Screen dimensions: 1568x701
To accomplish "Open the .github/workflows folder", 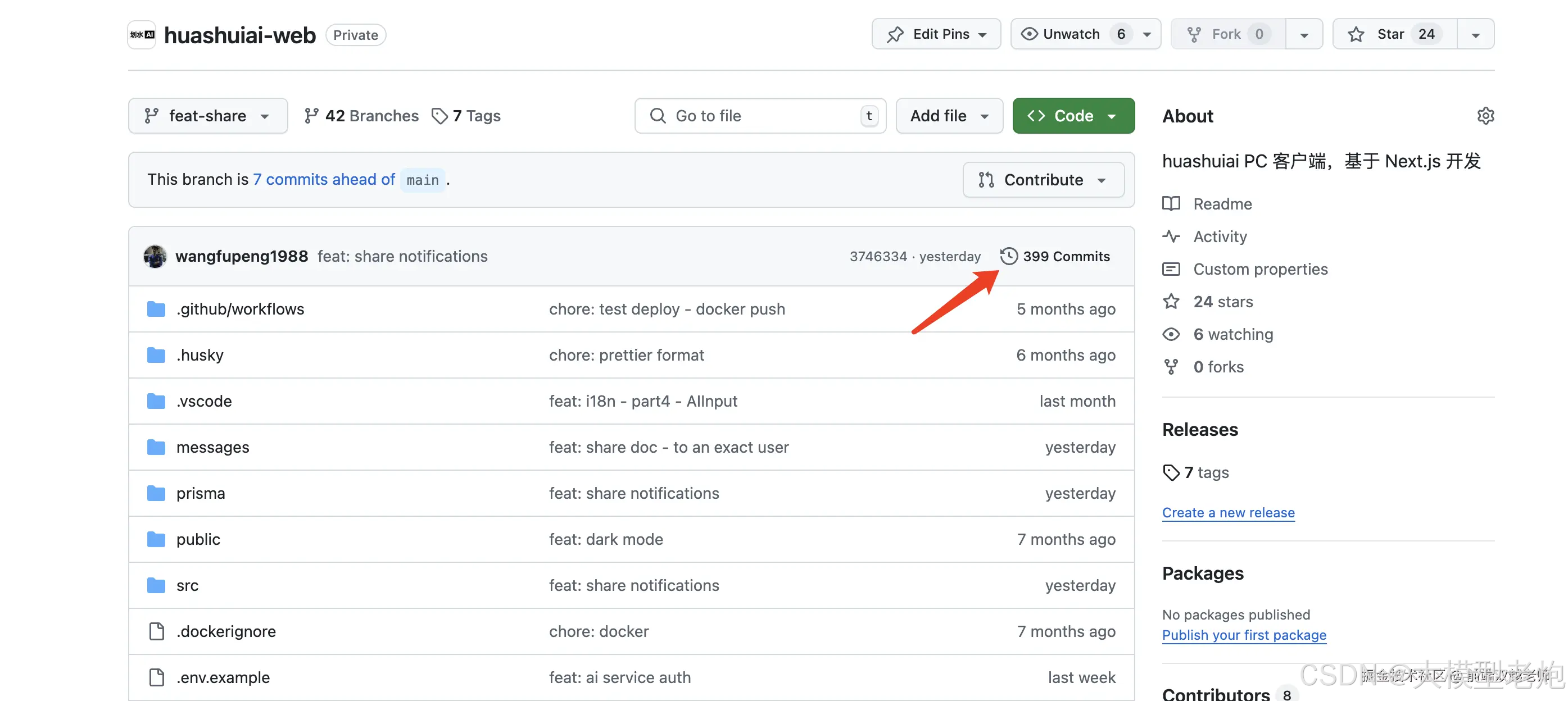I will click(240, 308).
